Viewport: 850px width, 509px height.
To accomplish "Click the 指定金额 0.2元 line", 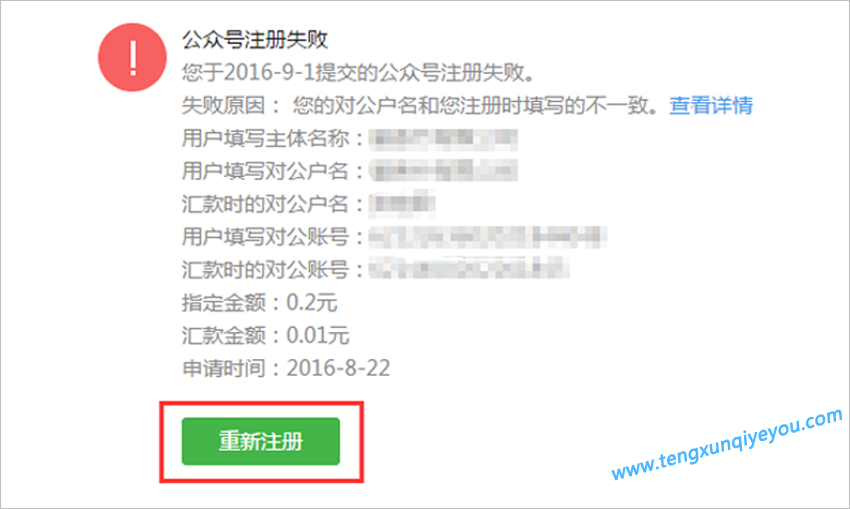I will click(259, 302).
